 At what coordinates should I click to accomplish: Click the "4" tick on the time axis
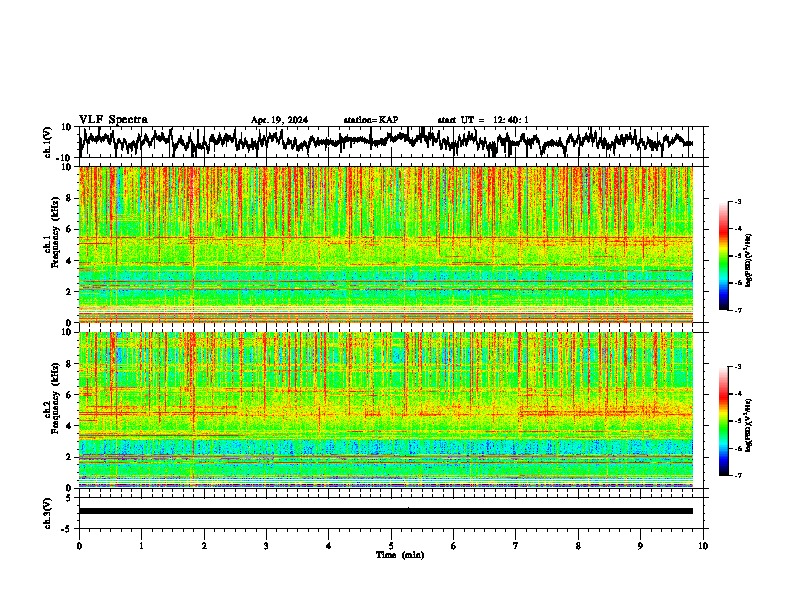329,546
